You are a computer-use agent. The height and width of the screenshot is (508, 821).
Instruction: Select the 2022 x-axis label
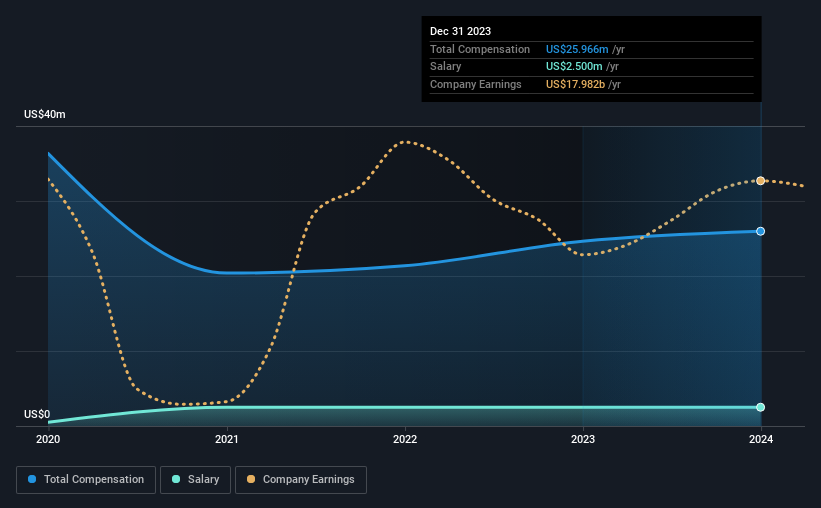[405, 439]
